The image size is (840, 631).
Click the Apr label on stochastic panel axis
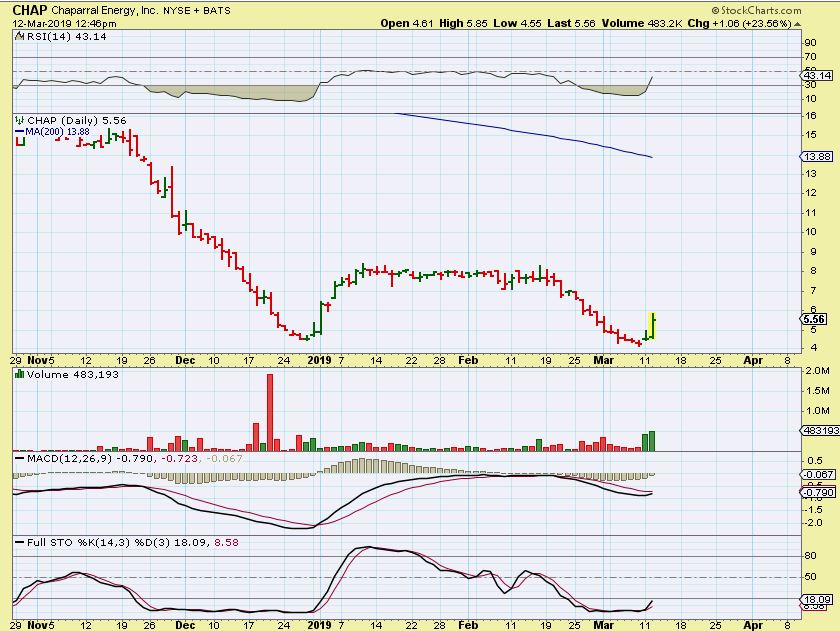pos(752,625)
